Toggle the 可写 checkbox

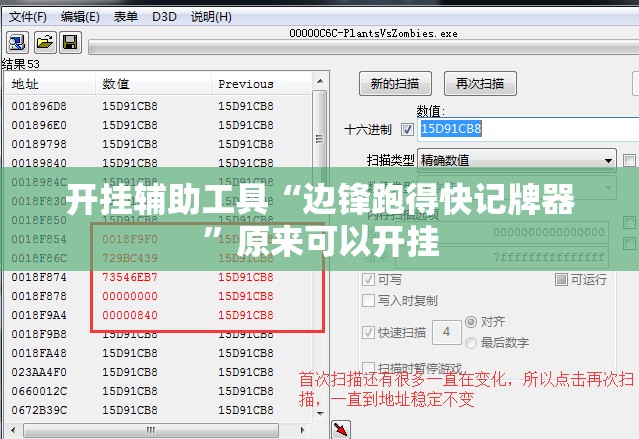point(368,280)
